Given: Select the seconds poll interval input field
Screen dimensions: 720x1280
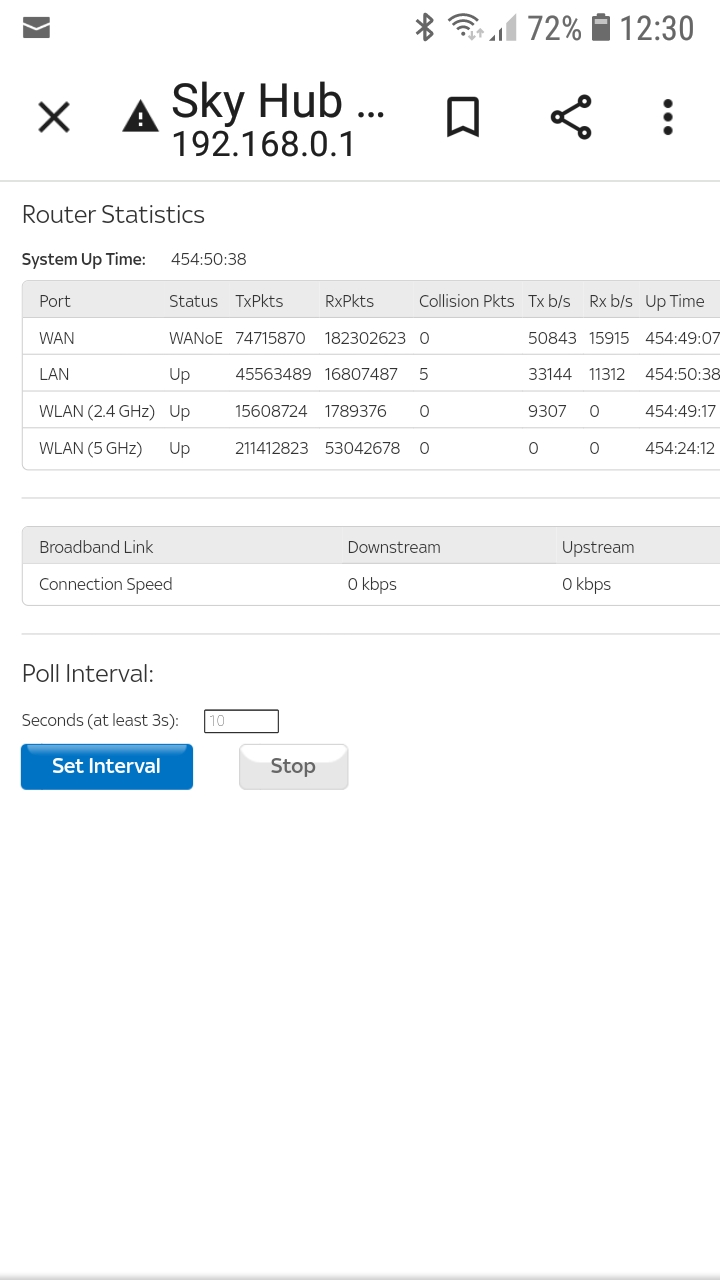Looking at the screenshot, I should coord(241,720).
